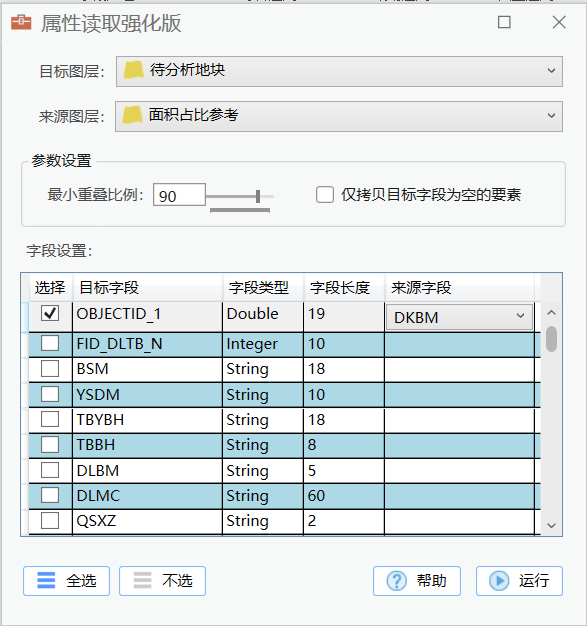587x626 pixels.
Task: Click the 运行 button
Action: pyautogui.click(x=519, y=580)
